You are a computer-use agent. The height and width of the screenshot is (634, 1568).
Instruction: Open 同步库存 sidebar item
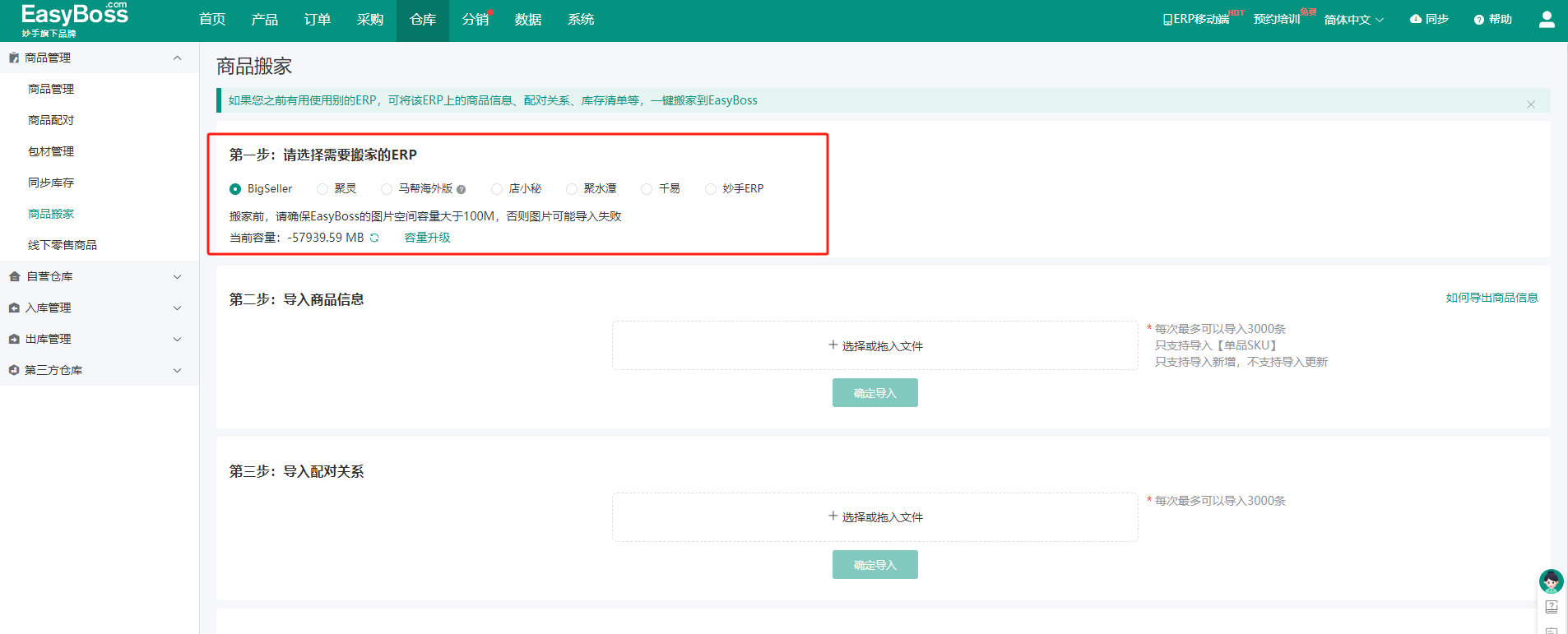pos(51,183)
